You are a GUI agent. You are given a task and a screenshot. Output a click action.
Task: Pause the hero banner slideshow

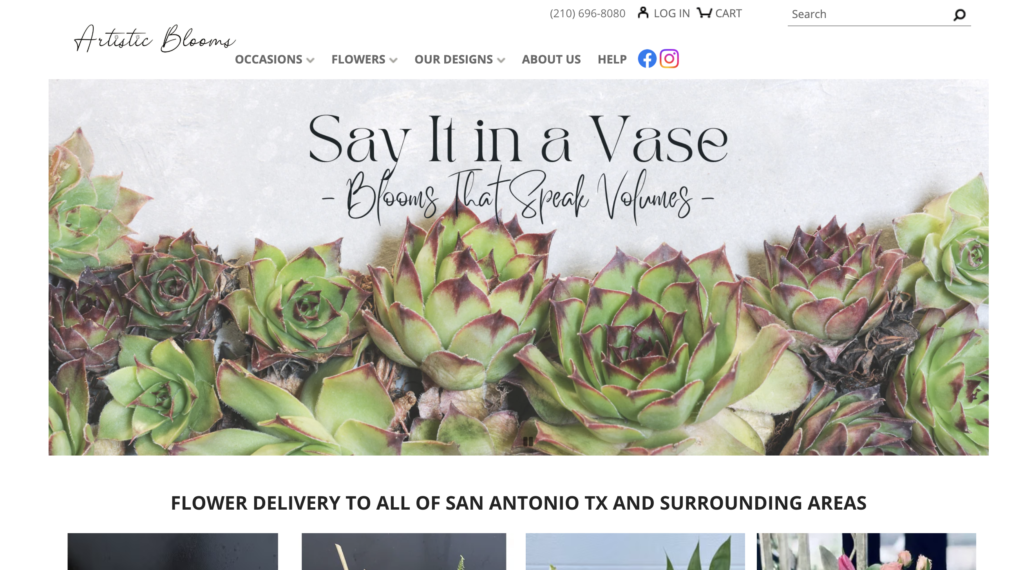[x=528, y=442]
